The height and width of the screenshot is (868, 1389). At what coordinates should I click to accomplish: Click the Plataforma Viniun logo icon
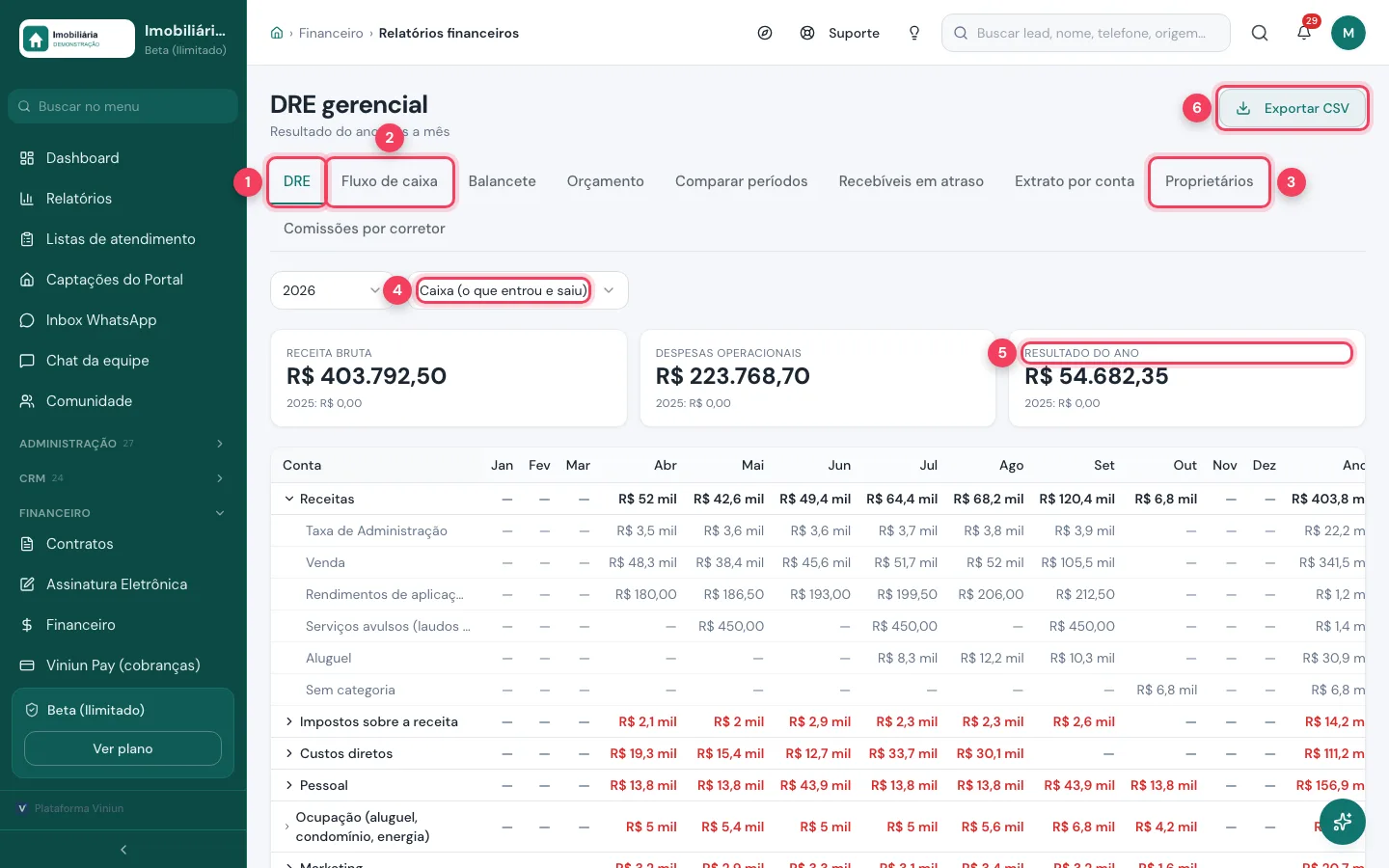(22, 808)
